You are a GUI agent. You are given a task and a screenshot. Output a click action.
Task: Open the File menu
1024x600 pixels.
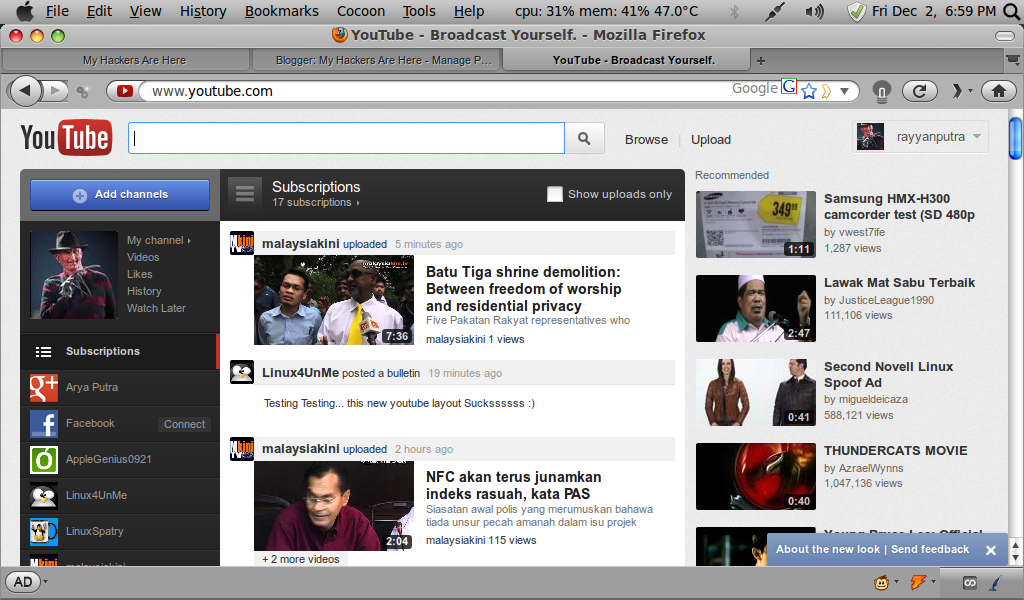[57, 11]
